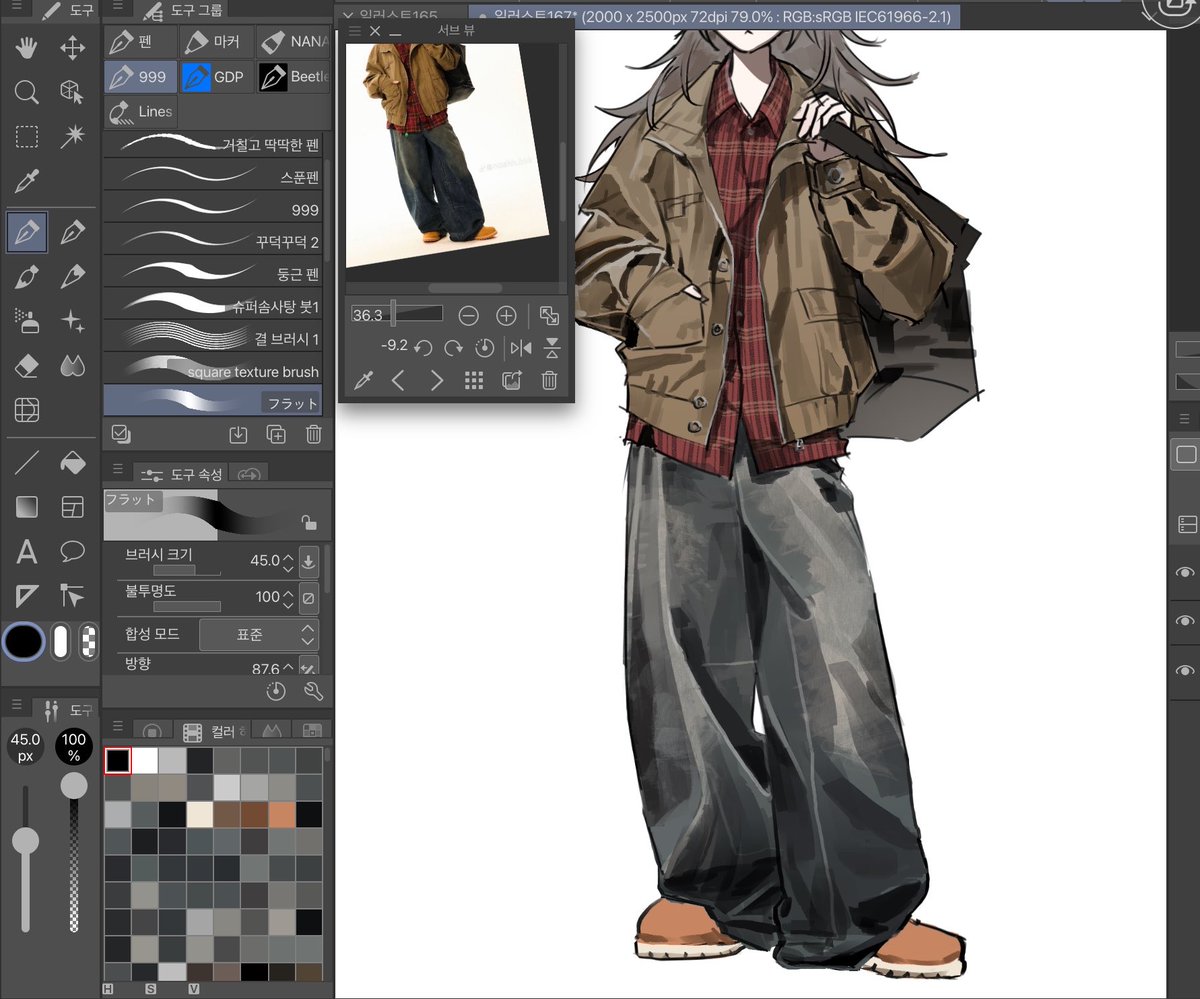The image size is (1200, 999).
Task: Click the delete sub tool trash icon
Action: point(313,434)
